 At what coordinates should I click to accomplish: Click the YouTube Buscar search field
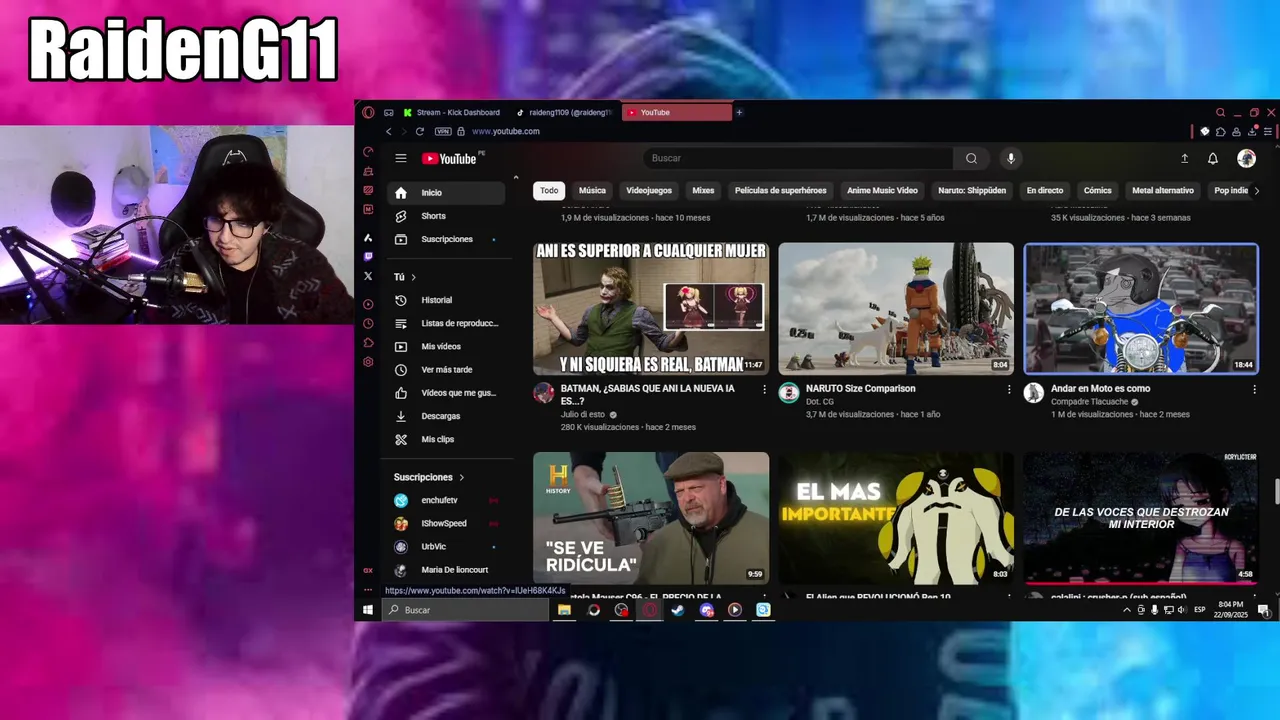(x=798, y=158)
